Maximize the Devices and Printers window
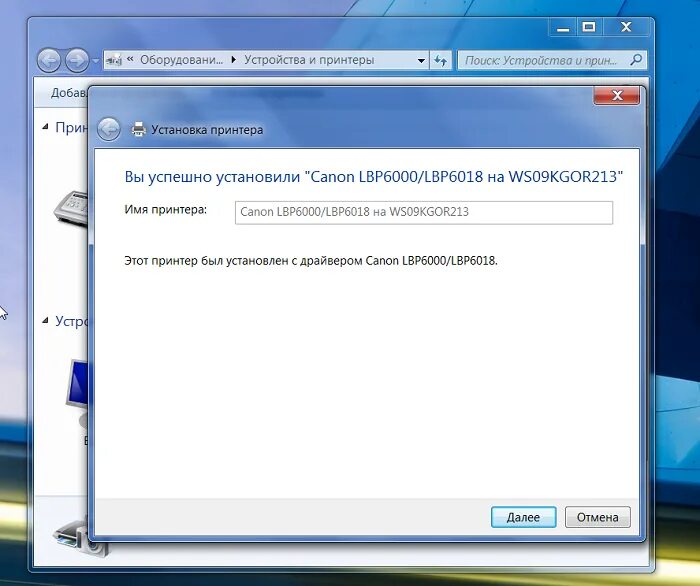Viewport: 700px width, 586px height. click(x=589, y=27)
